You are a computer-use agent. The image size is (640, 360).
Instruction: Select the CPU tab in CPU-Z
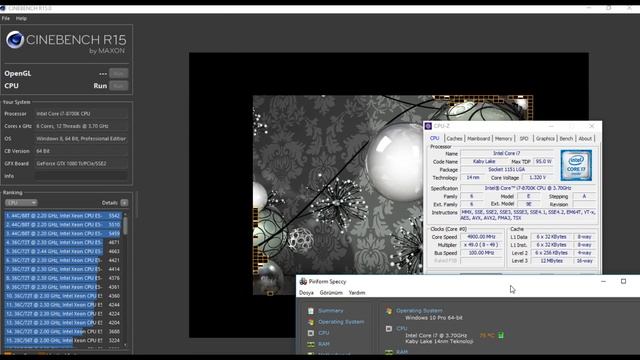point(435,138)
